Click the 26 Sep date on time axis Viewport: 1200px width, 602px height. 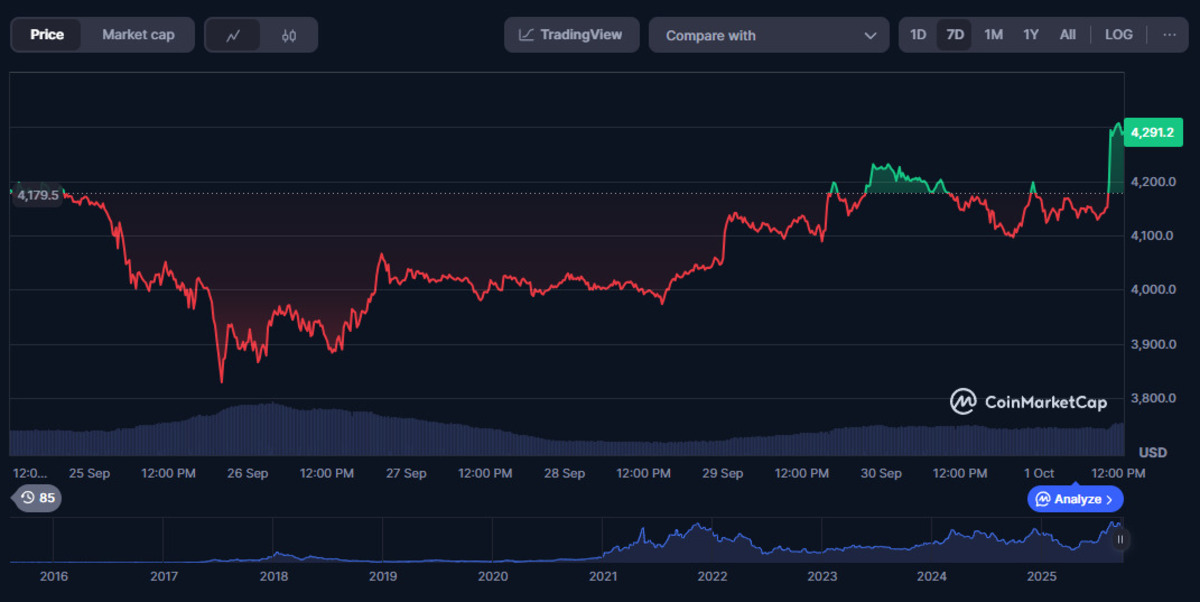(247, 473)
